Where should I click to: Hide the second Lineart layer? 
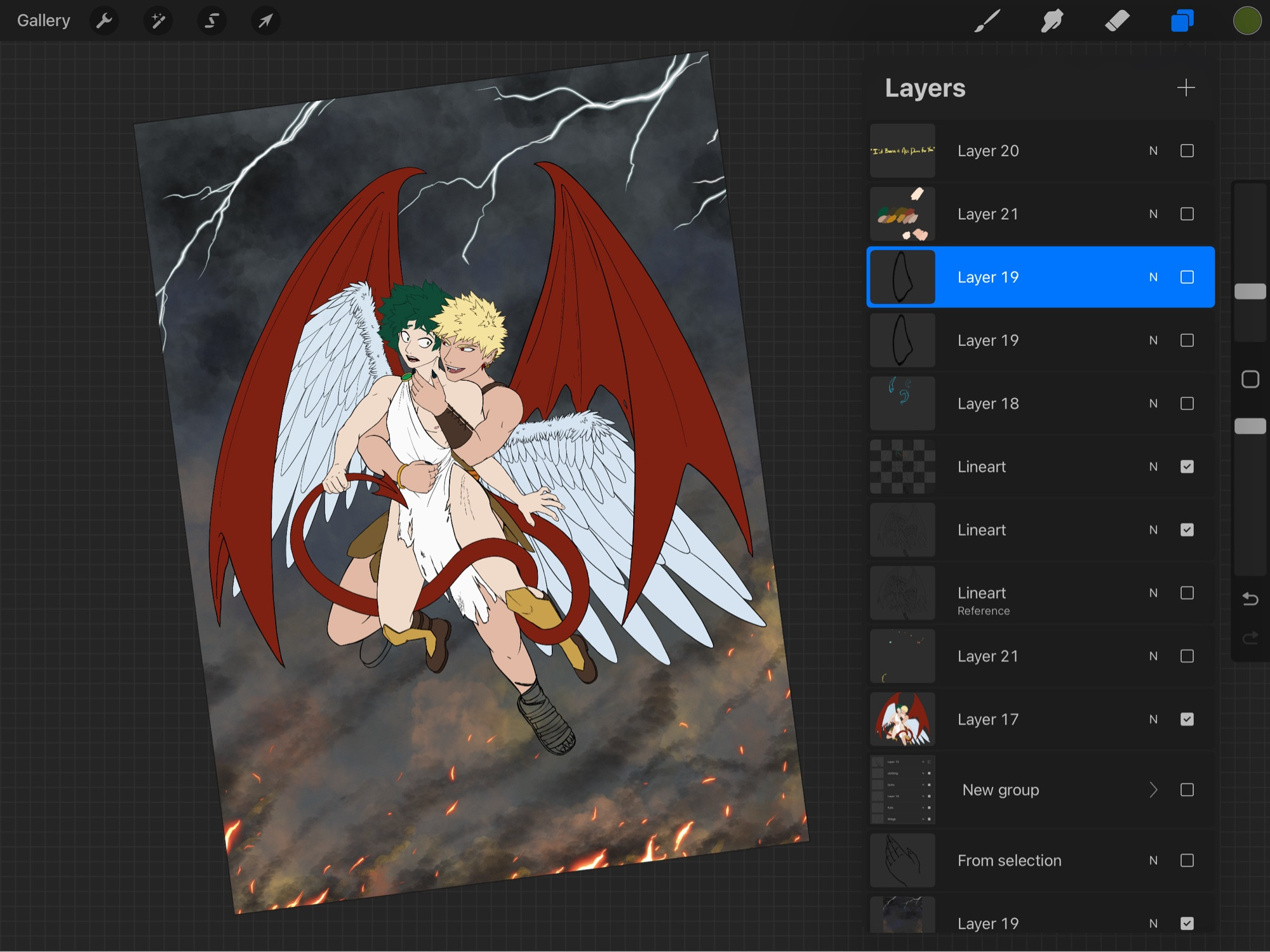click(x=1187, y=530)
